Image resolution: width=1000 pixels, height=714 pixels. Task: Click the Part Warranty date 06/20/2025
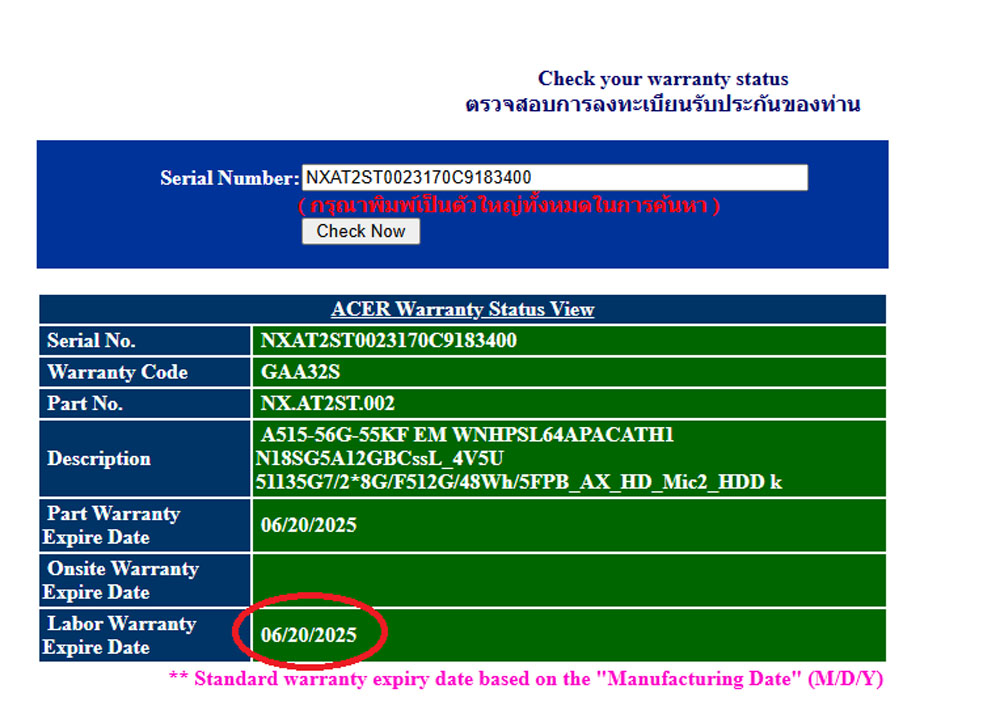click(x=308, y=525)
